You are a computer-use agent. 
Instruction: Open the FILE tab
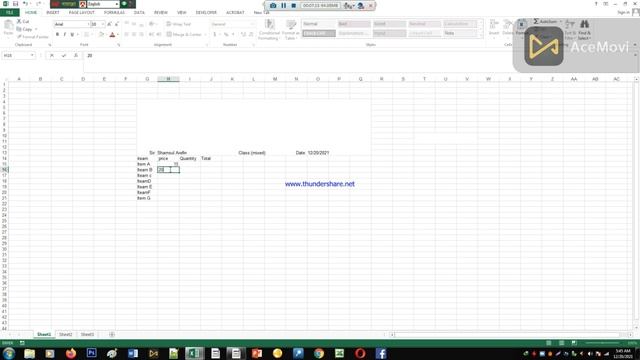point(9,13)
